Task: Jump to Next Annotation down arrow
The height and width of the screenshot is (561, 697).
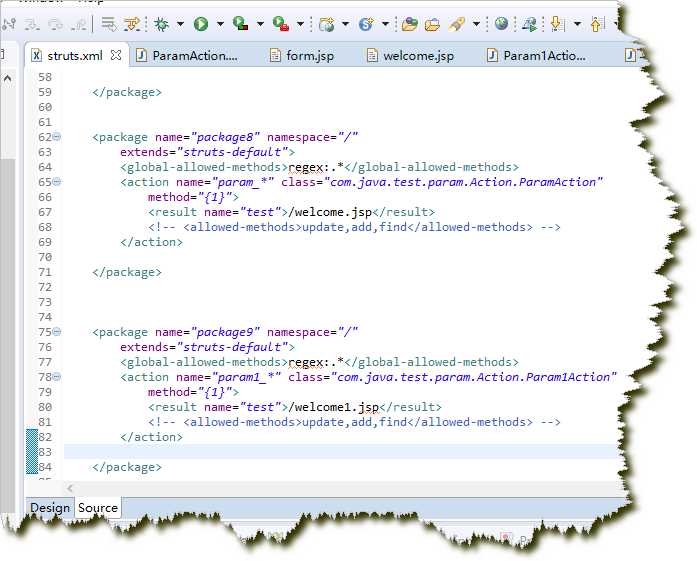Action: pos(557,24)
